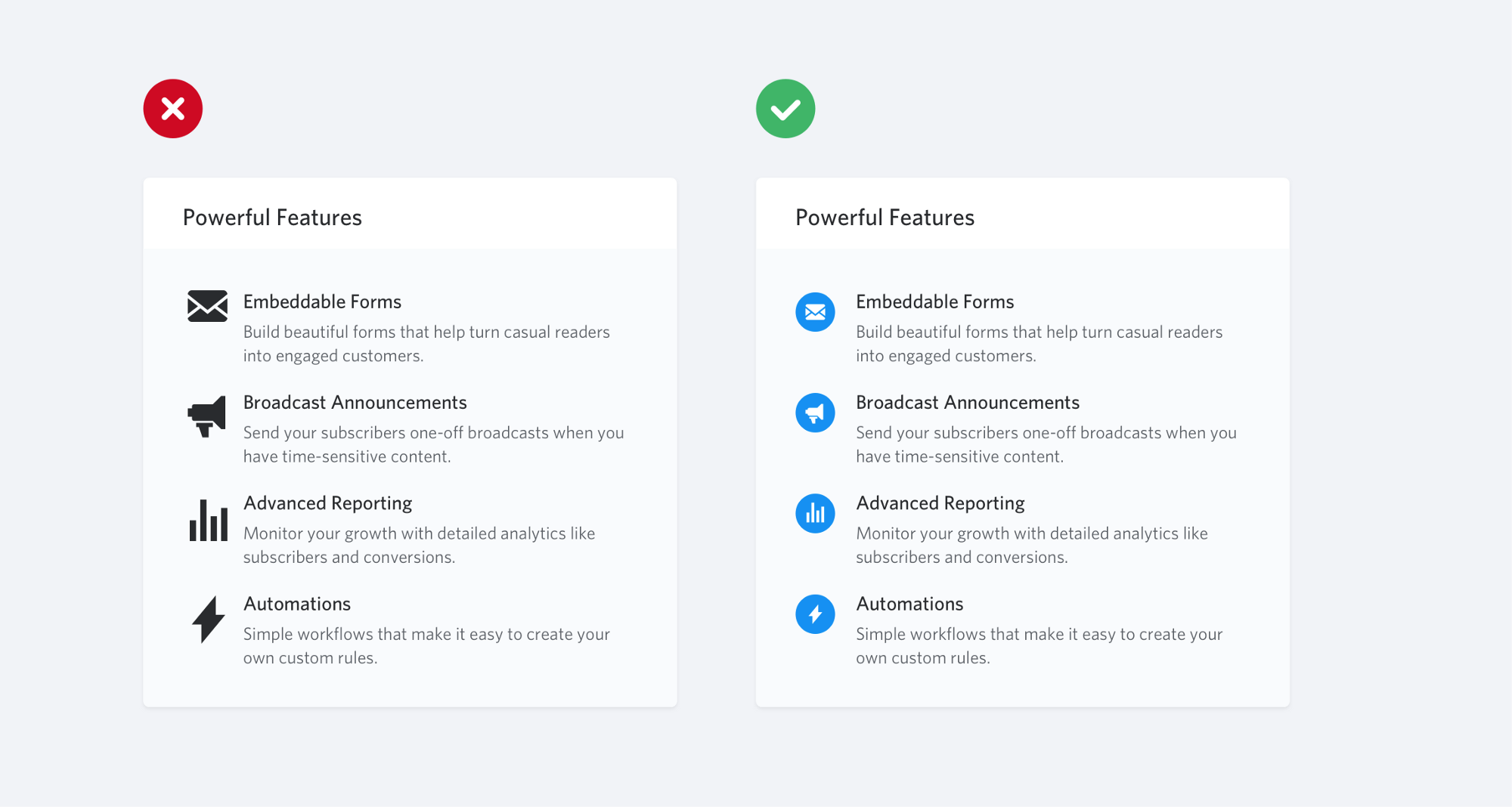This screenshot has height=807, width=1512.
Task: Click the blue circular megaphone icon
Action: pyautogui.click(x=815, y=413)
